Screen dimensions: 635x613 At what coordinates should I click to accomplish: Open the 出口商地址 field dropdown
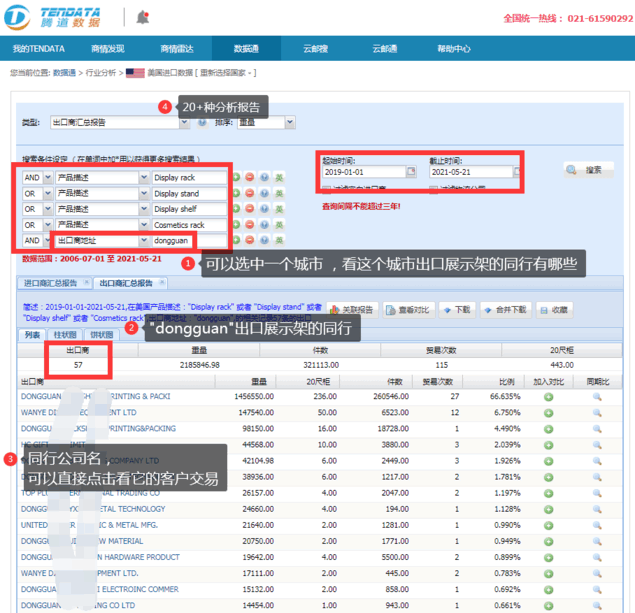pyautogui.click(x=144, y=240)
